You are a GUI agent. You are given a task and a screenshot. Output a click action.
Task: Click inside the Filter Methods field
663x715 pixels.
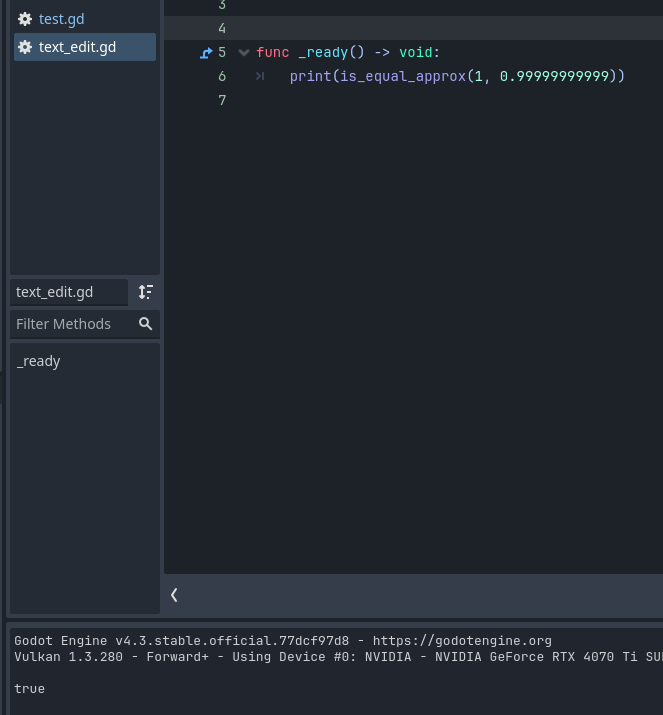[x=70, y=324]
